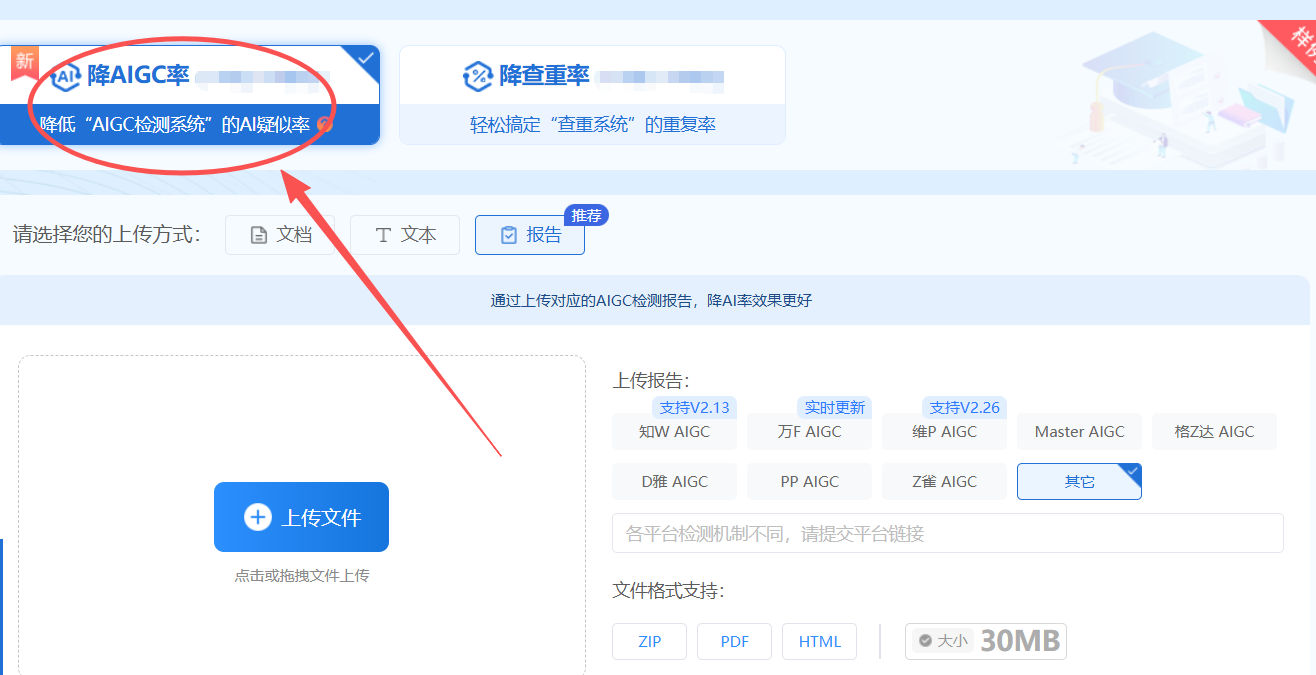The height and width of the screenshot is (675, 1316).
Task: Click the AI logo icon beside 降AIGC率
Action: coord(65,76)
